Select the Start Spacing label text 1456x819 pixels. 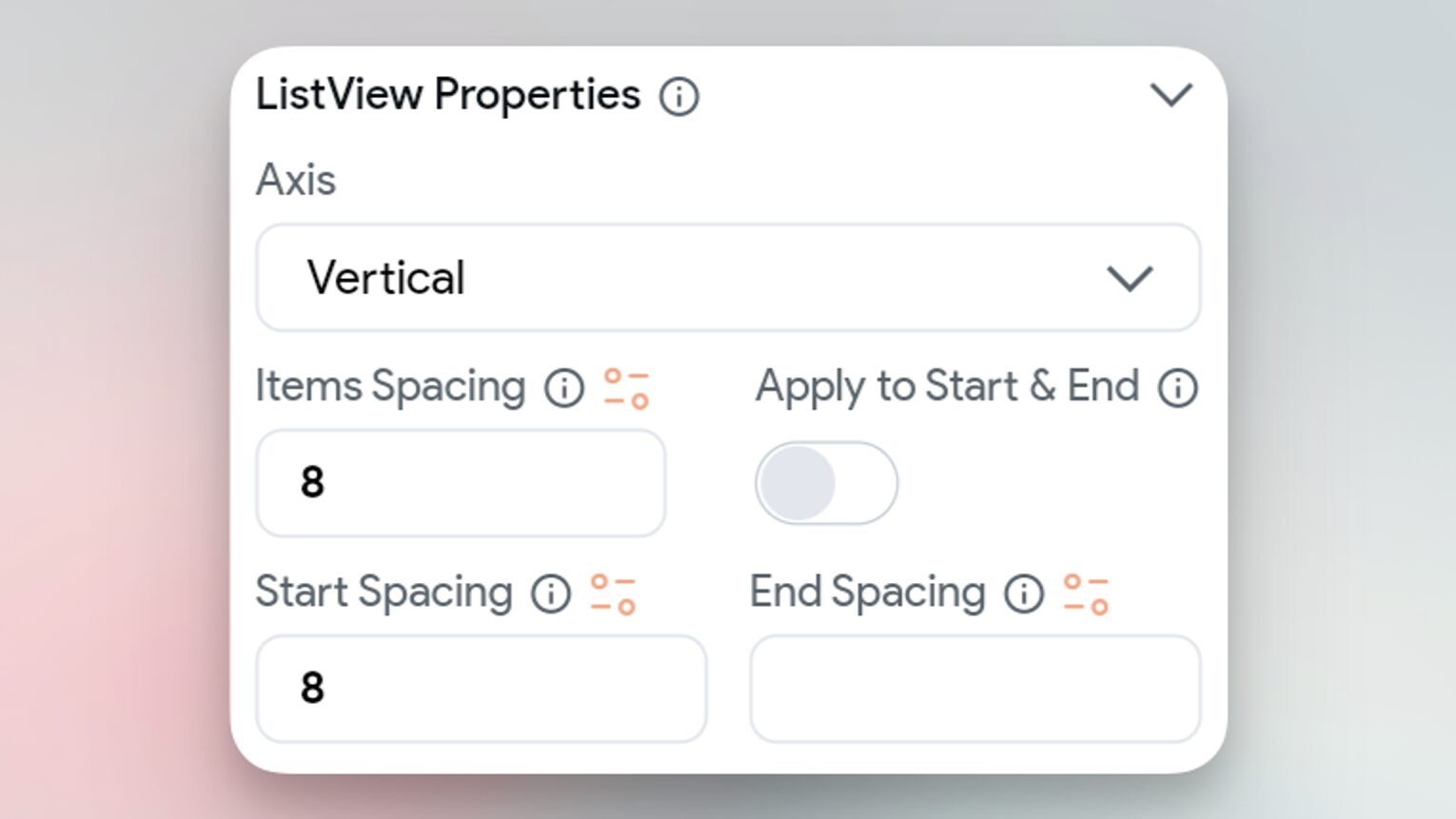pyautogui.click(x=384, y=593)
